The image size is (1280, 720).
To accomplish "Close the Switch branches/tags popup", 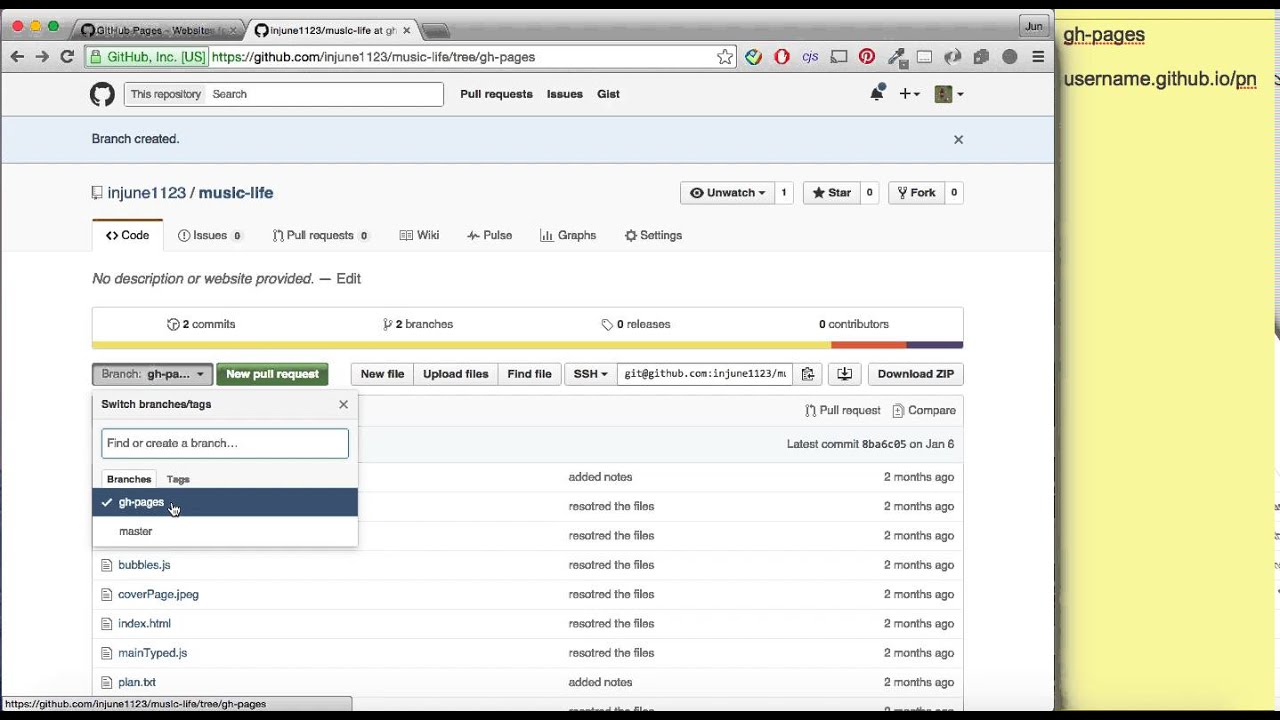I will point(343,404).
